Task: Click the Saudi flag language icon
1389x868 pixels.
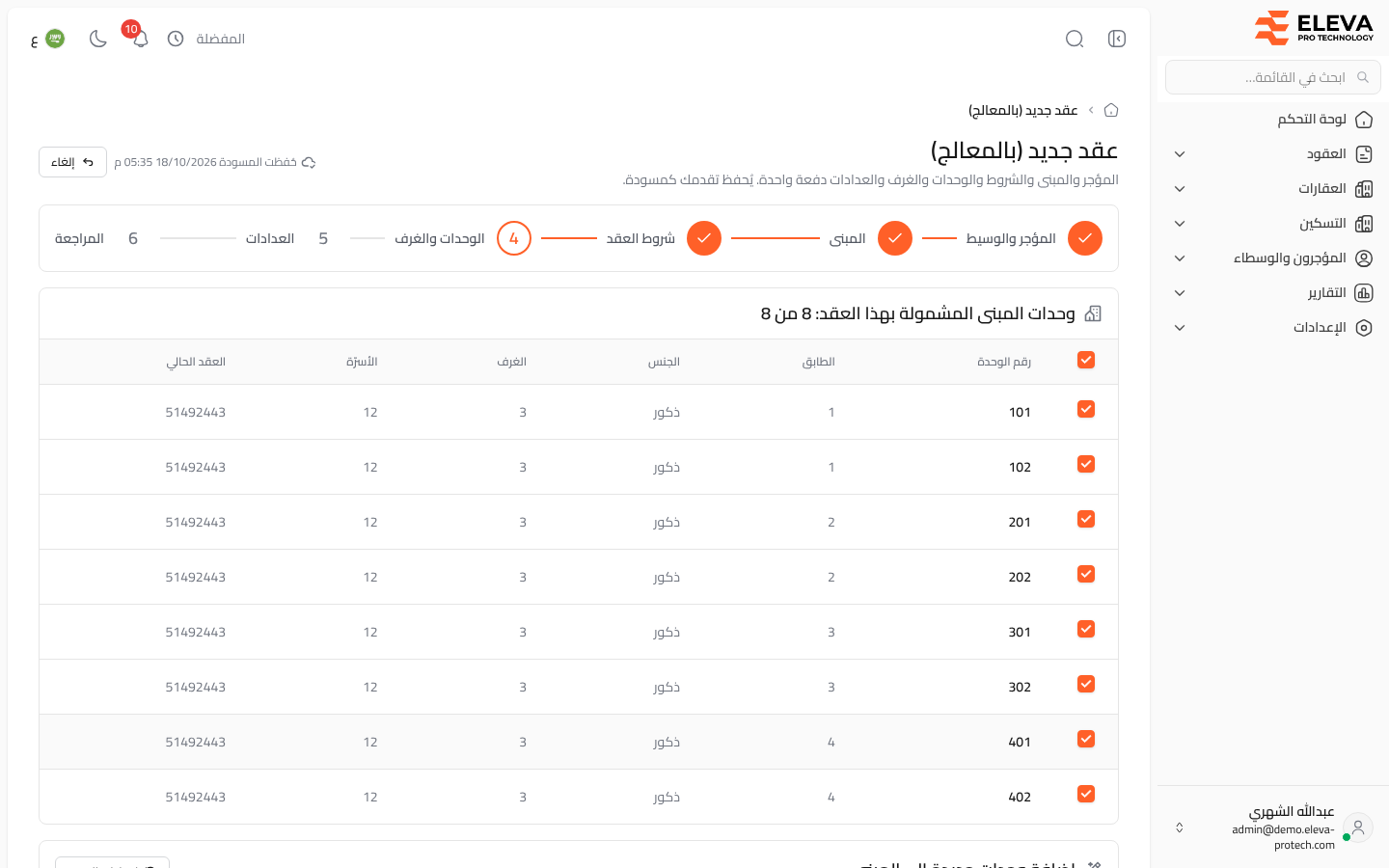Action: 55,39
